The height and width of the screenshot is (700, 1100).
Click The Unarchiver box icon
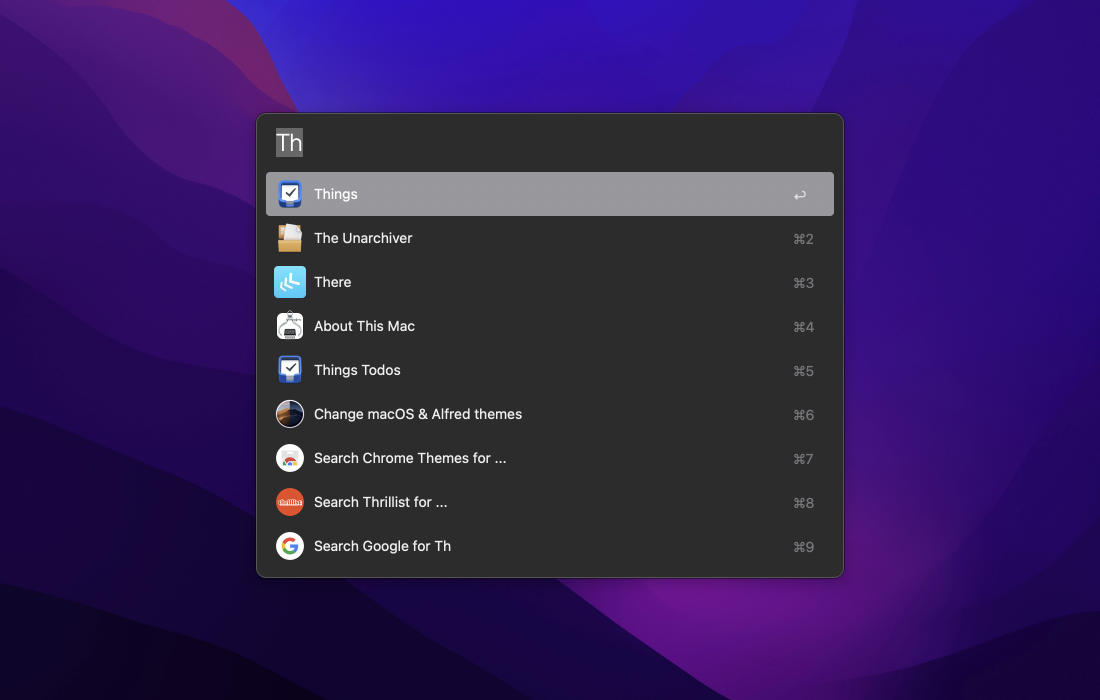click(x=290, y=238)
